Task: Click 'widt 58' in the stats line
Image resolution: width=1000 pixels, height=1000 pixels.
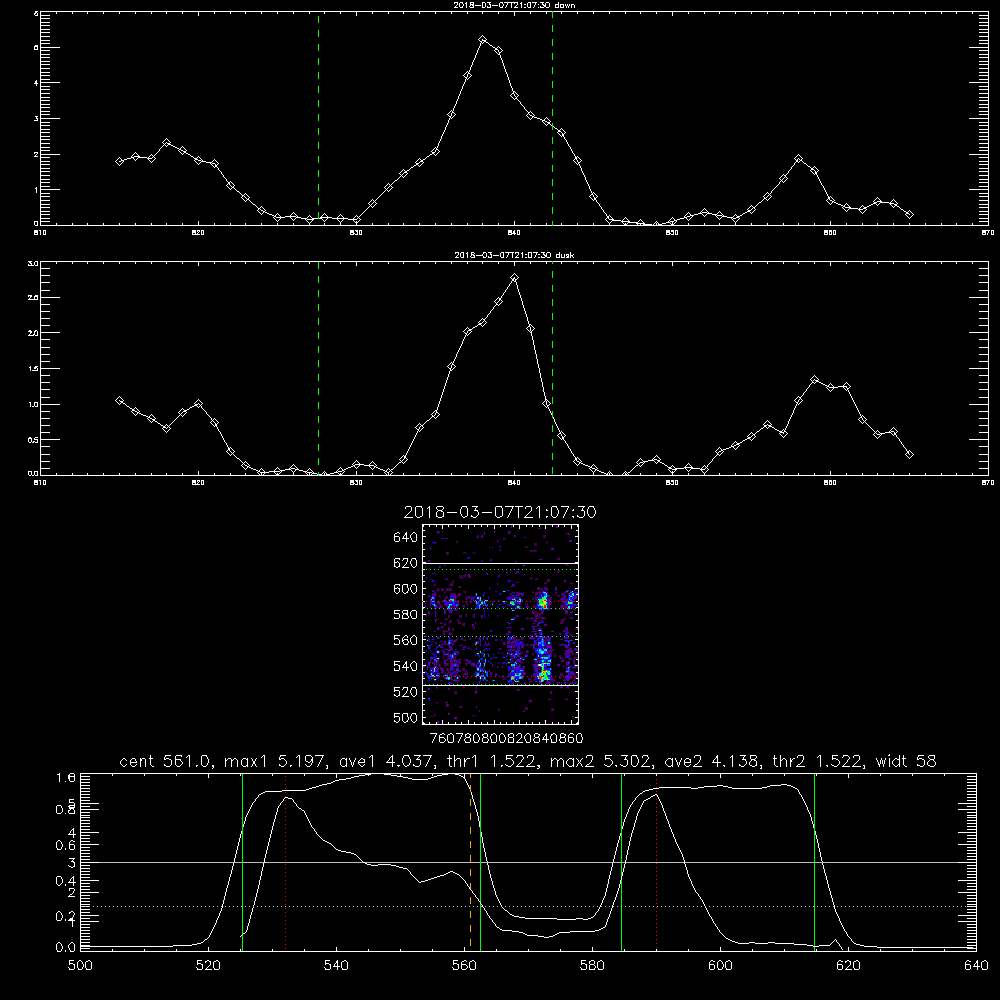Action: pyautogui.click(x=906, y=761)
